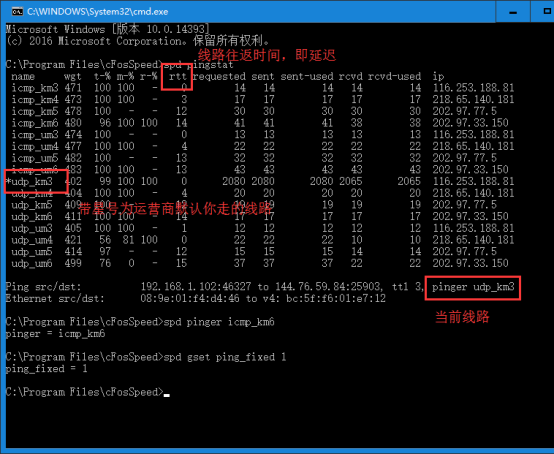554x454 pixels.
Task: Click the 'spd pinger icmp_km6' command line
Action: click(x=219, y=322)
